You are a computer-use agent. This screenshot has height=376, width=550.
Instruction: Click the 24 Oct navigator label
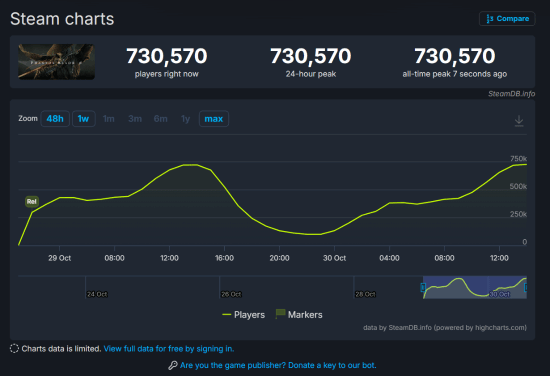97,294
